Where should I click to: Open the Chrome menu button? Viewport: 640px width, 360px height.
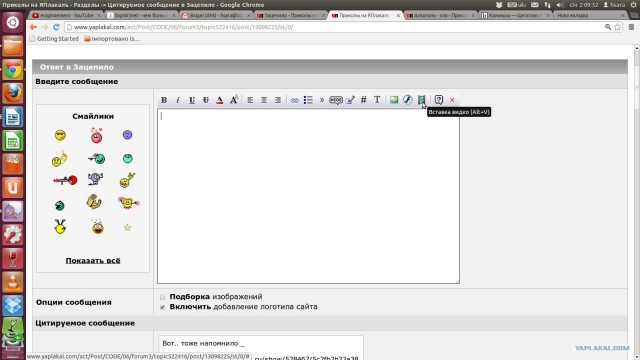point(631,27)
